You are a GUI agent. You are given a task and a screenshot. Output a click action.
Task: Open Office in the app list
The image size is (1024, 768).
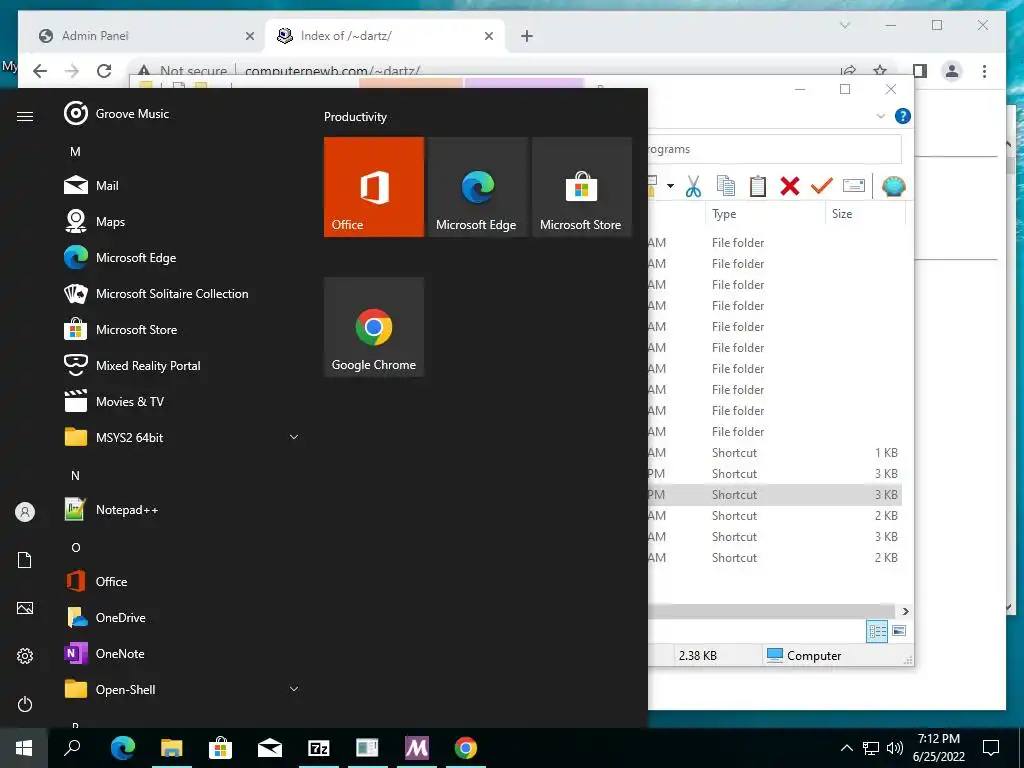[x=183, y=582]
